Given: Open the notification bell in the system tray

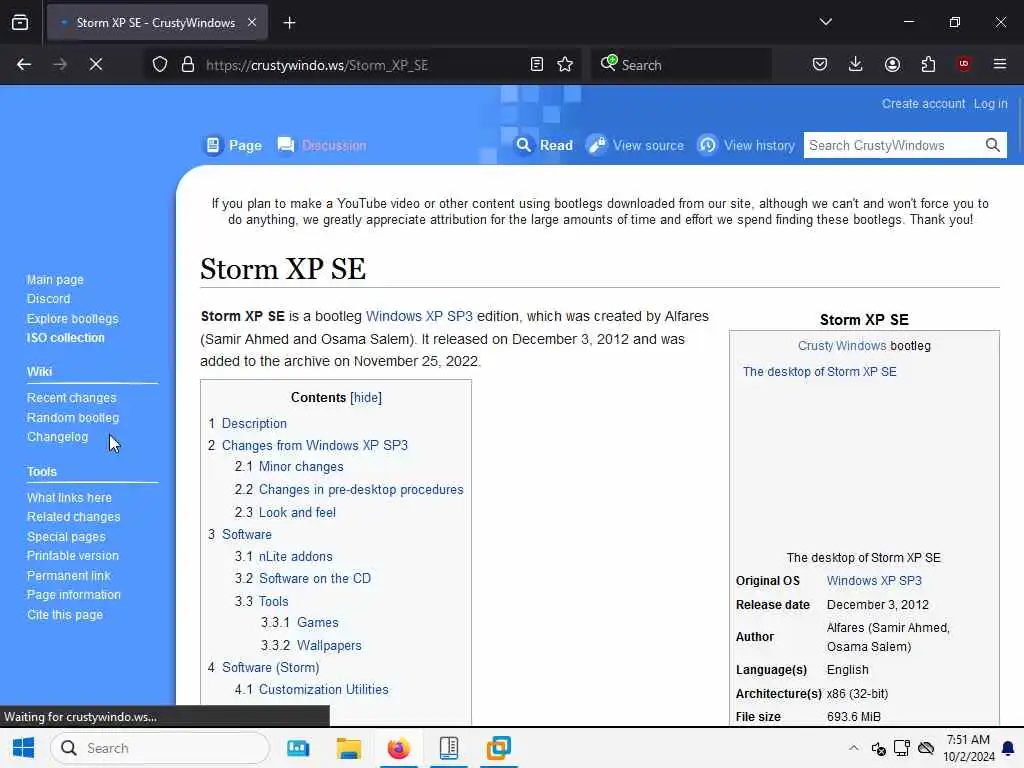Looking at the screenshot, I should point(1008,748).
